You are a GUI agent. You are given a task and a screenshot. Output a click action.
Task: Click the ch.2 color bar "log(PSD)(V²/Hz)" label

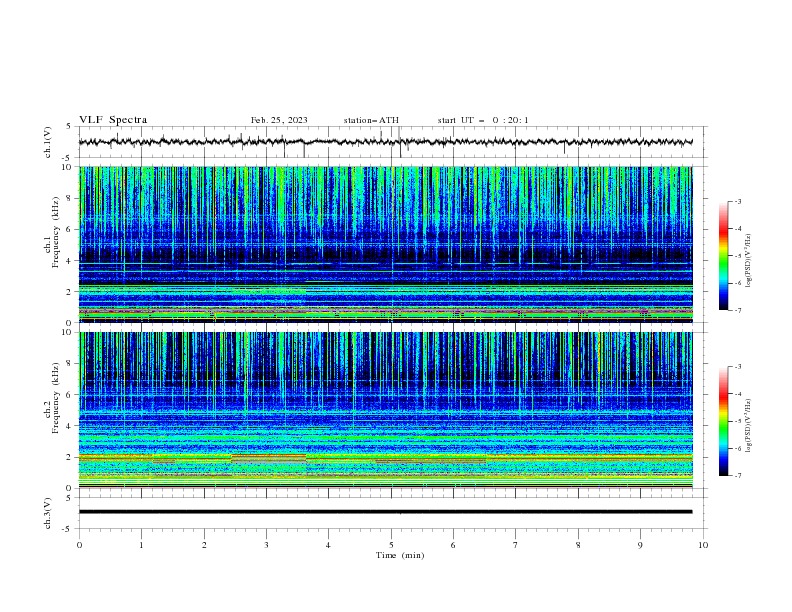[749, 426]
